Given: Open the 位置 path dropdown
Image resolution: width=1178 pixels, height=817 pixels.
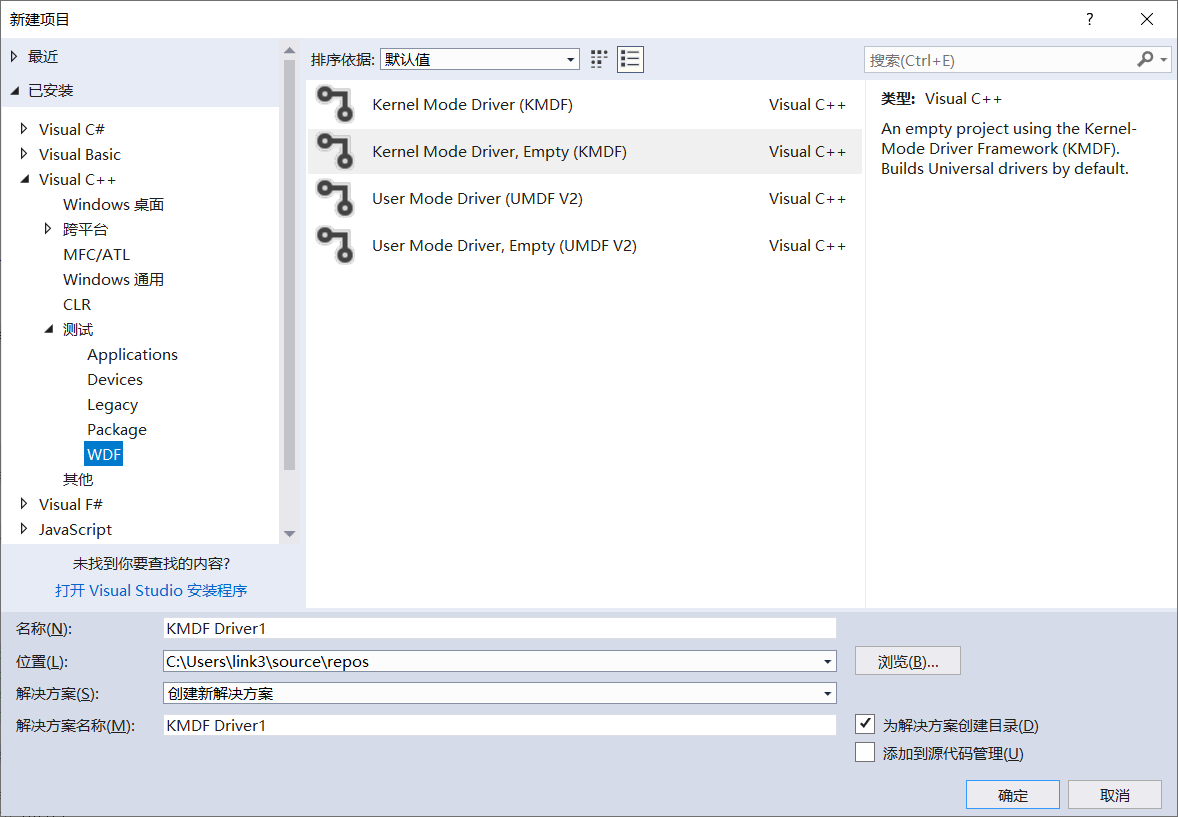Looking at the screenshot, I should pyautogui.click(x=827, y=661).
